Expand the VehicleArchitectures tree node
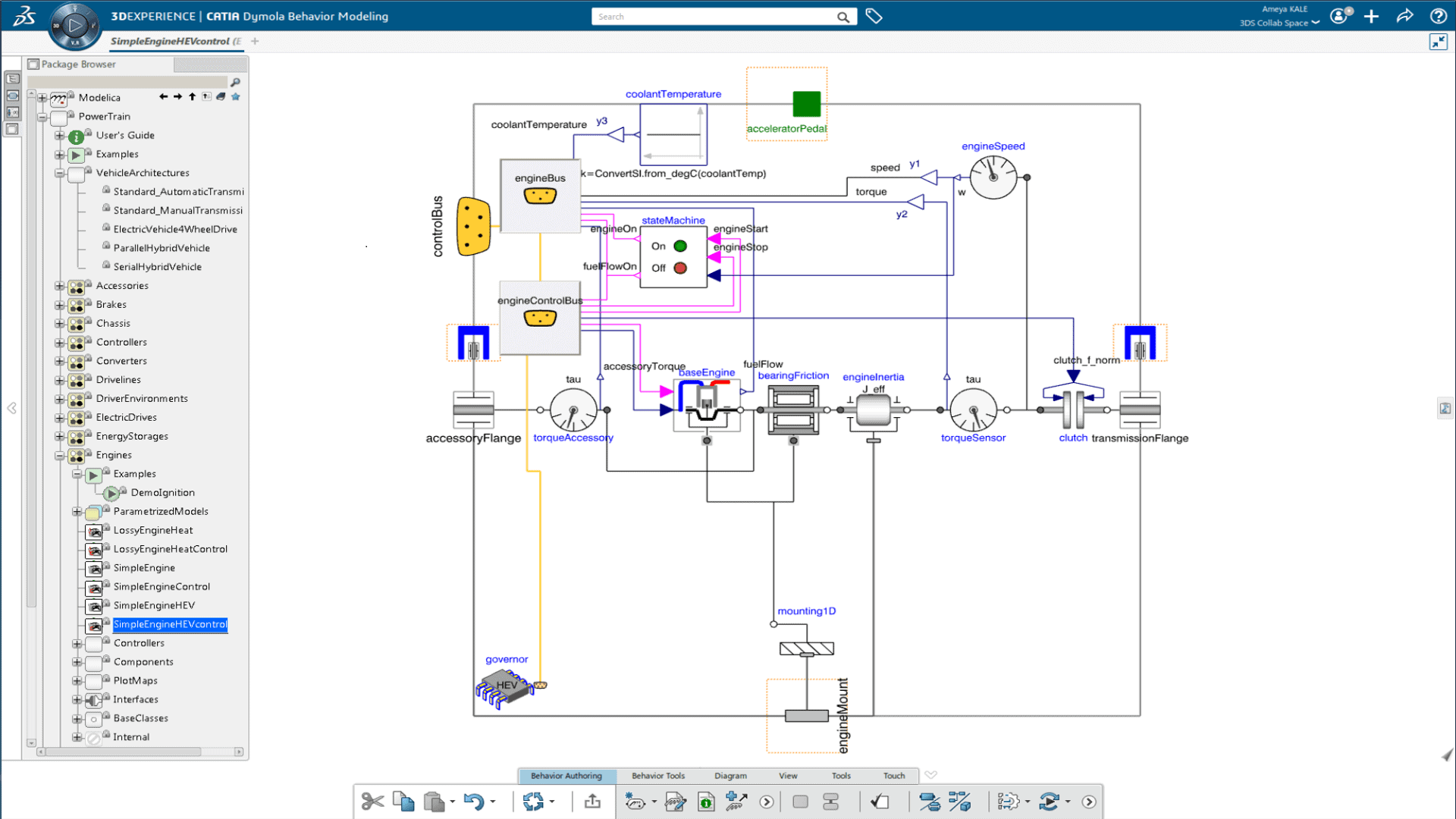Screen dimensions: 1456x819 click(x=58, y=173)
